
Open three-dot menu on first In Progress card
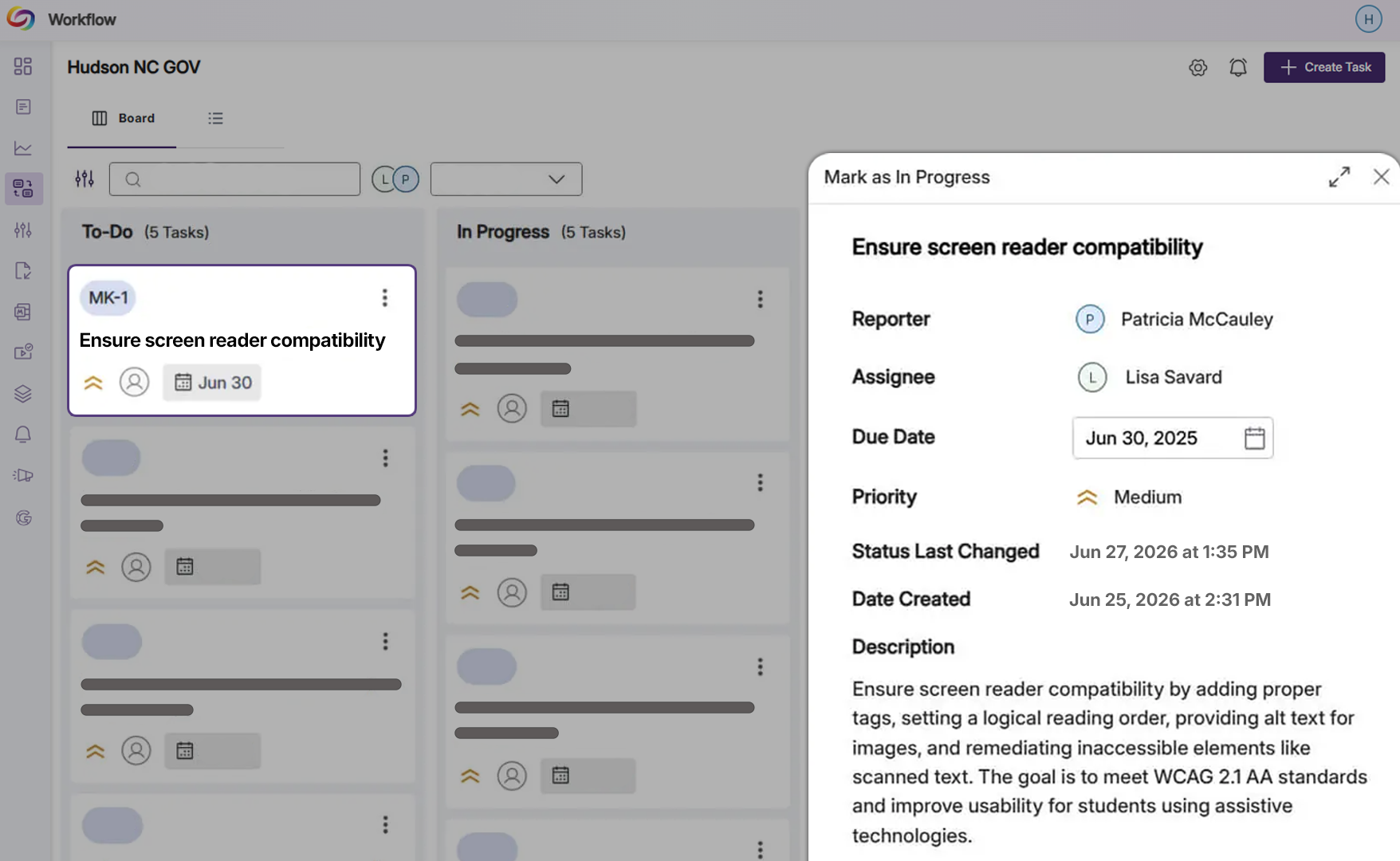coord(760,299)
